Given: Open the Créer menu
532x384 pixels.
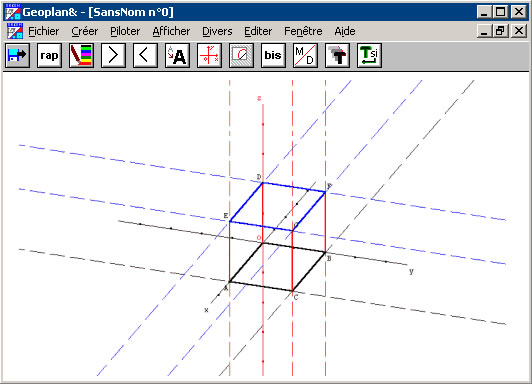Looking at the screenshot, I should pos(84,31).
